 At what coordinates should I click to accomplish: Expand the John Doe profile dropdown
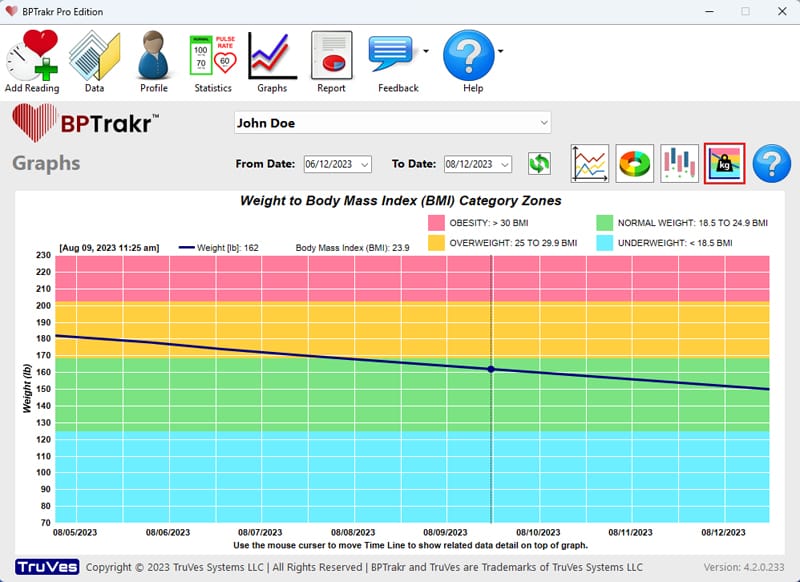544,123
